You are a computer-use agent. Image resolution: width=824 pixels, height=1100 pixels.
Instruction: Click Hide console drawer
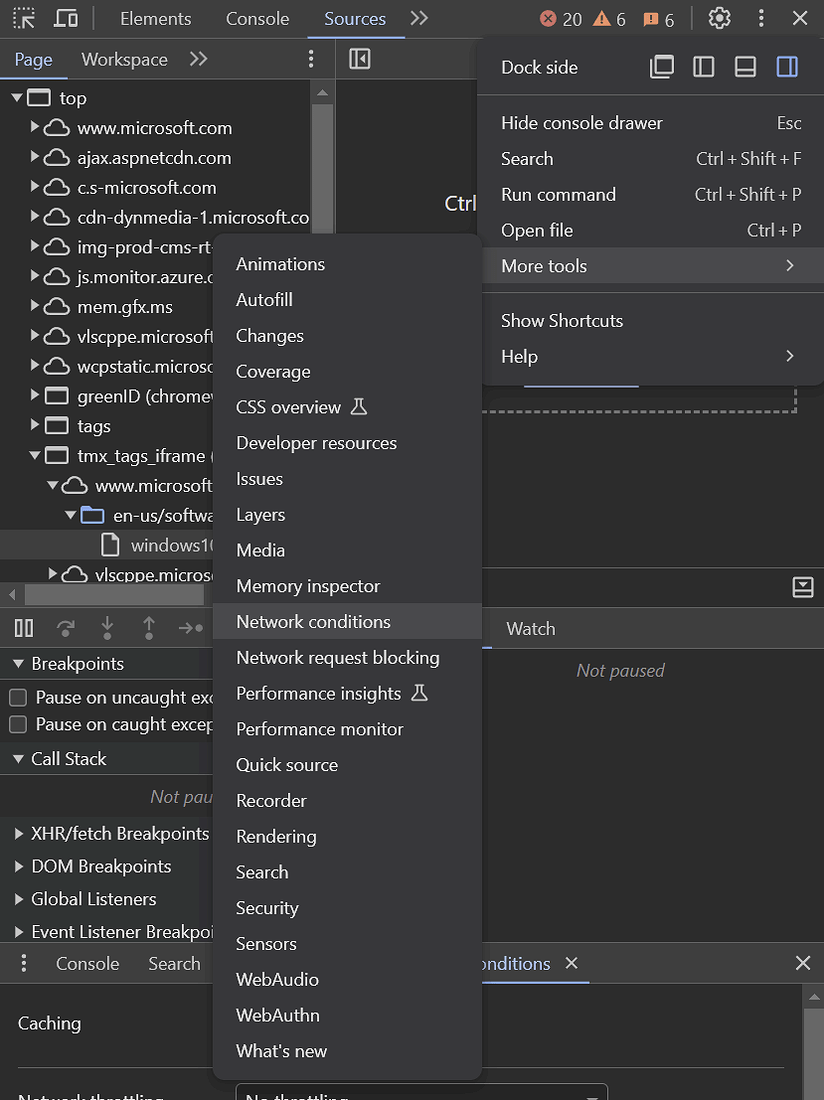pos(581,122)
